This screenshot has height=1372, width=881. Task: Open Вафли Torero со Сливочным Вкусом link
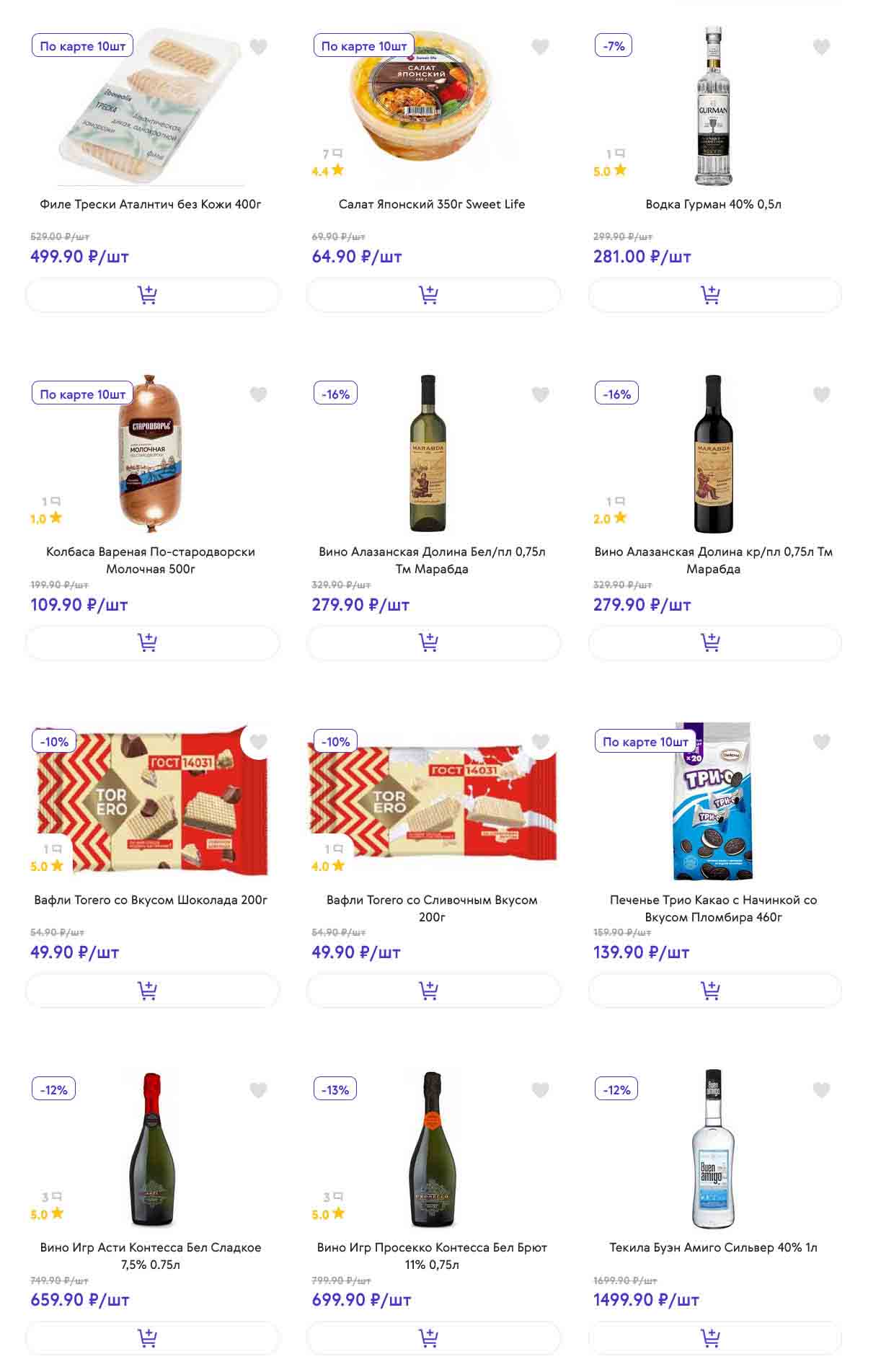point(432,908)
